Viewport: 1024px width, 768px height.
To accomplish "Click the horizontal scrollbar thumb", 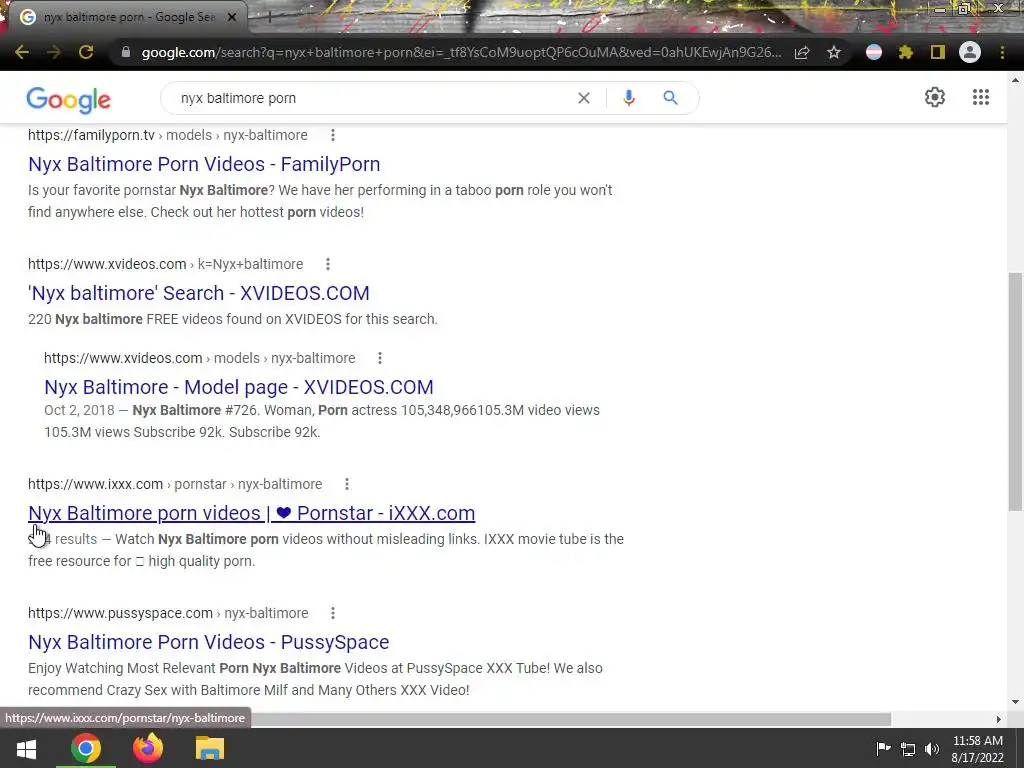I will pyautogui.click(x=571, y=719).
